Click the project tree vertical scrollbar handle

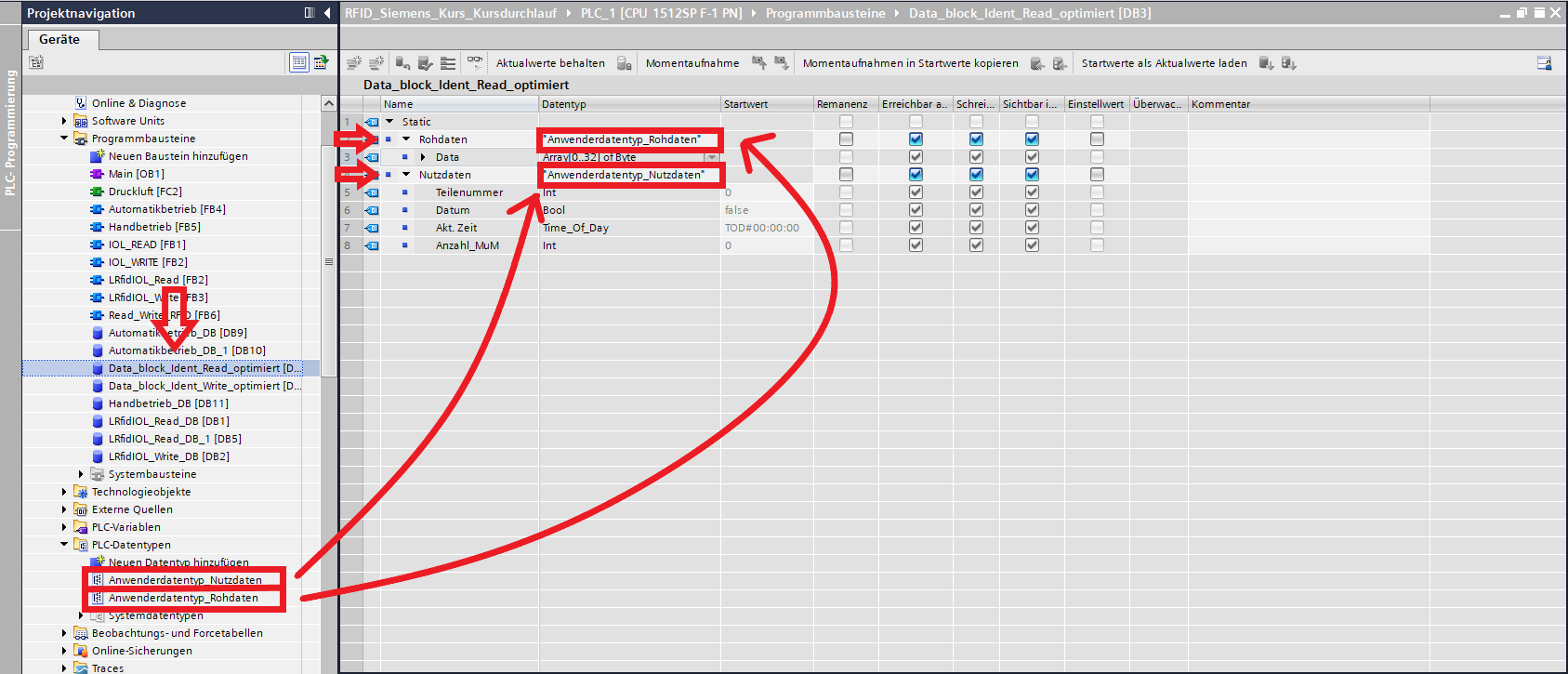pyautogui.click(x=328, y=262)
